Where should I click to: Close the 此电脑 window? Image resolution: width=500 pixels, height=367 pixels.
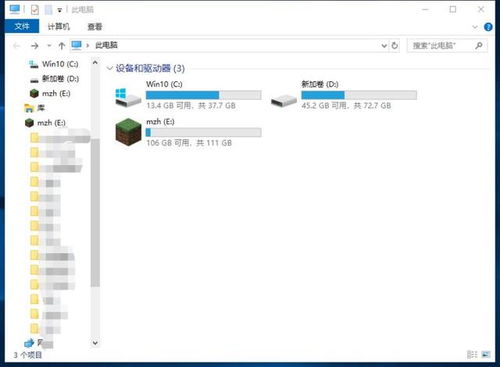pyautogui.click(x=481, y=9)
